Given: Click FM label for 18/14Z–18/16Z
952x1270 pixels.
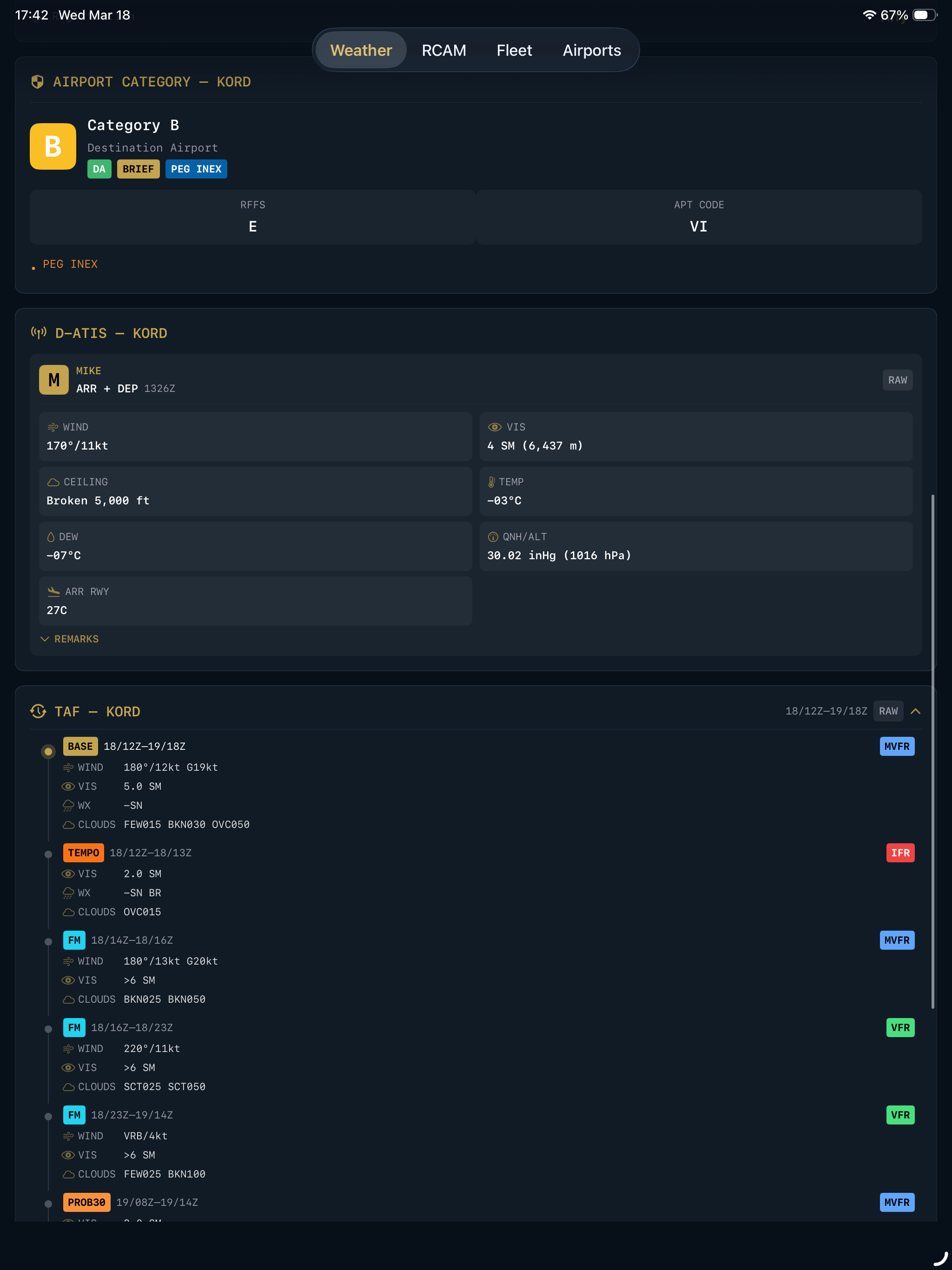Looking at the screenshot, I should (74, 940).
